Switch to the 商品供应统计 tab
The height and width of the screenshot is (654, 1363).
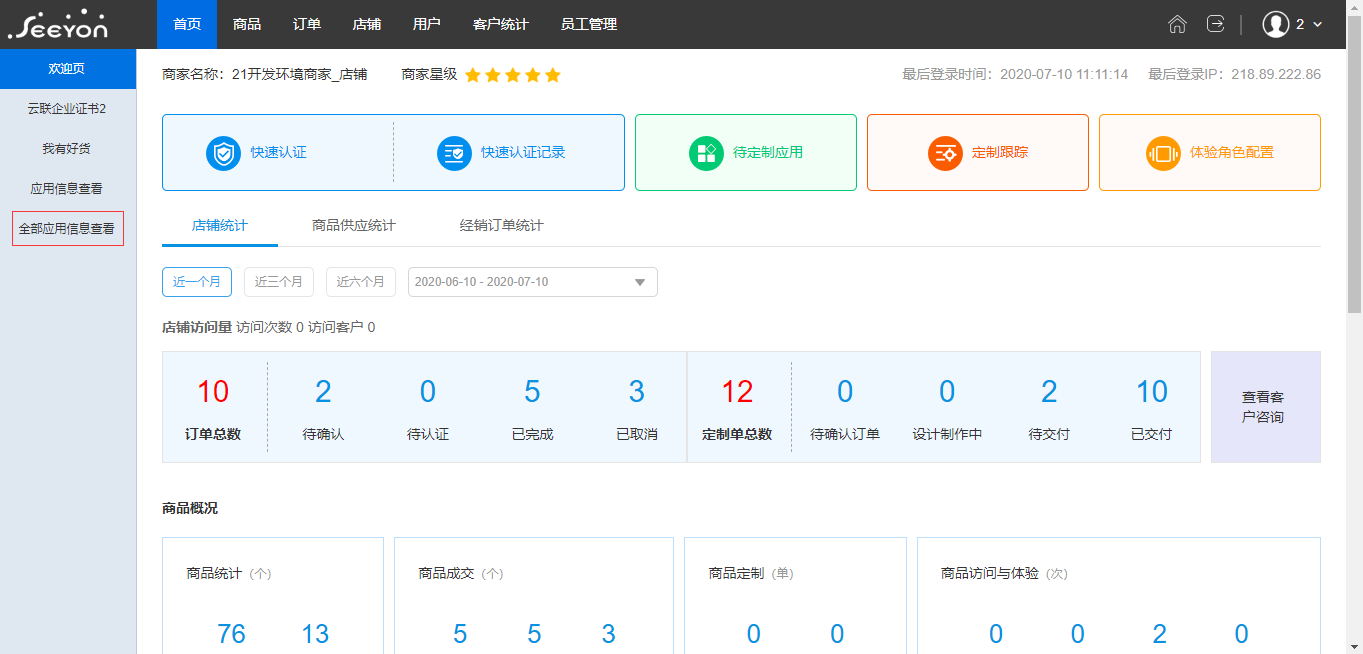pos(354,226)
